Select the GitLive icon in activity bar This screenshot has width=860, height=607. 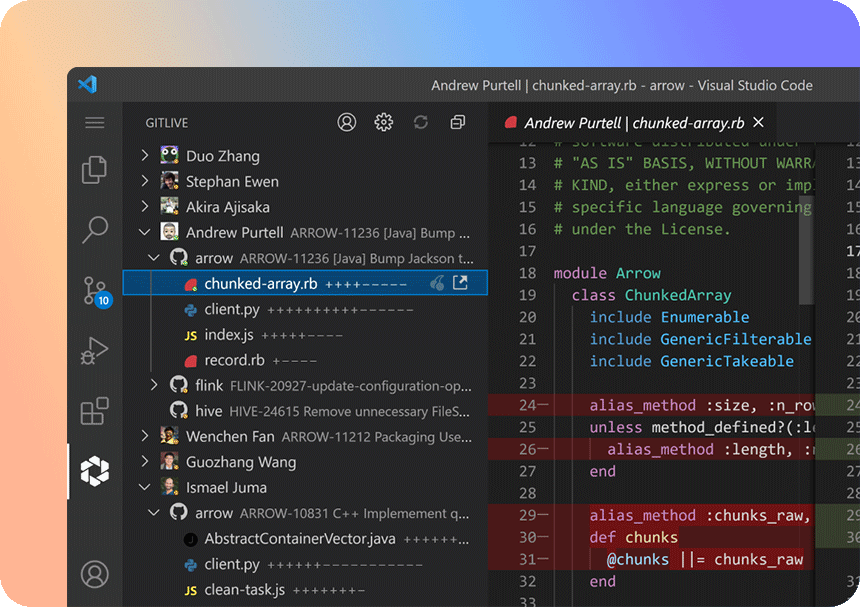(x=95, y=471)
